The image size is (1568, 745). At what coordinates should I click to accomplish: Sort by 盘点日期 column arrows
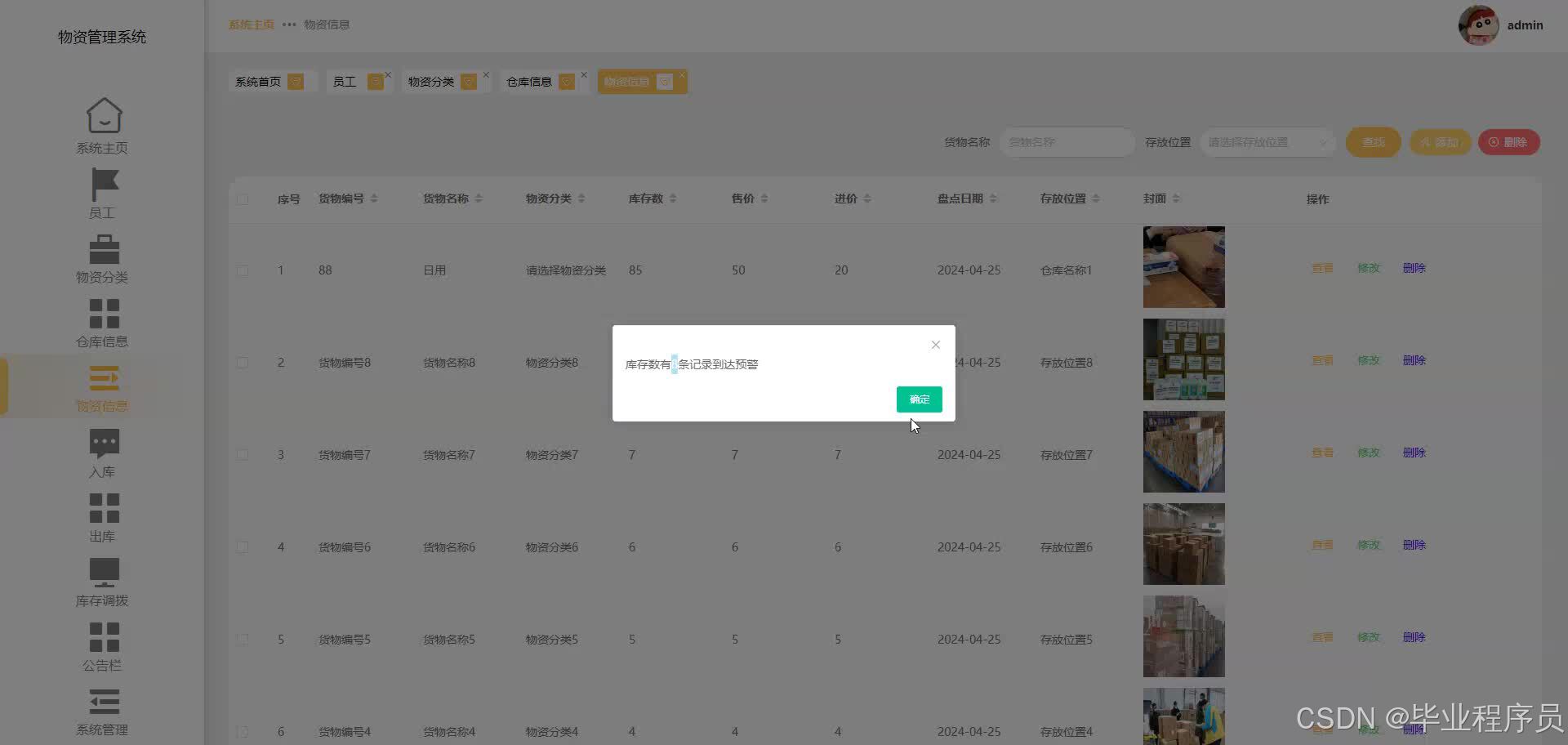click(993, 199)
